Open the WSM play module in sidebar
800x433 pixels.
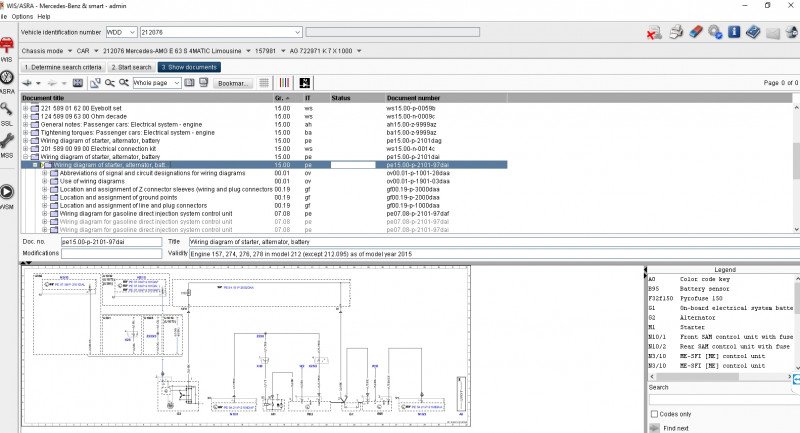pyautogui.click(x=7, y=196)
